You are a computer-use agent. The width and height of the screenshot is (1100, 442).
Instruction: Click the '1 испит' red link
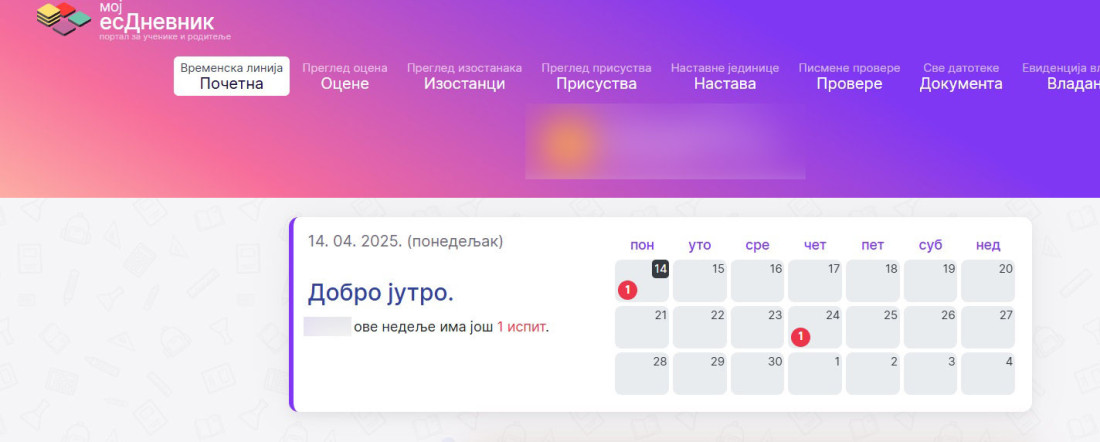point(522,327)
